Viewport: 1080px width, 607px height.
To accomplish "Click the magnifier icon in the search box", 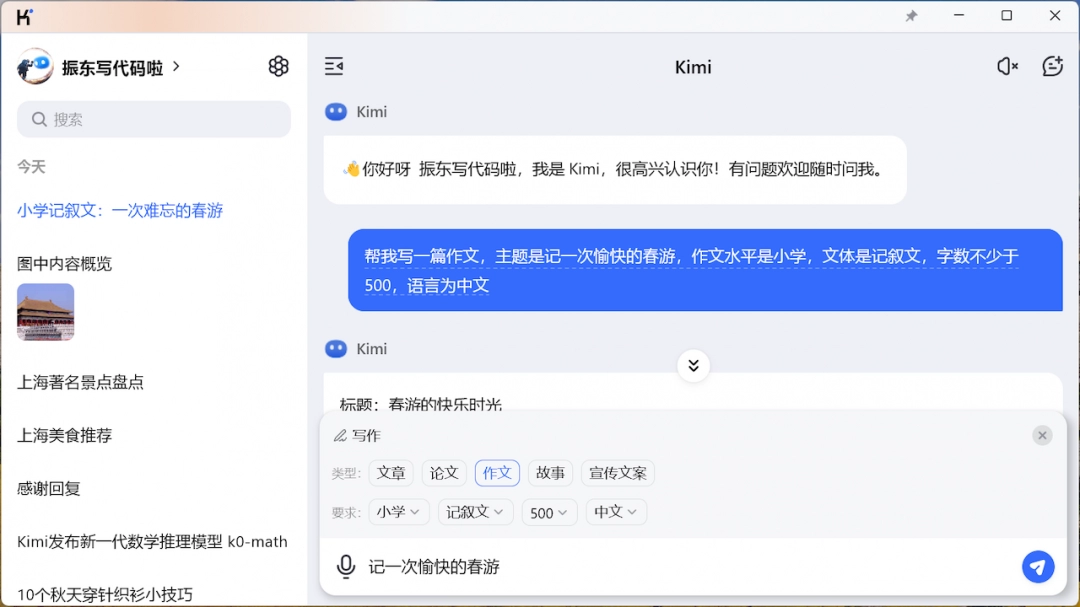I will [39, 119].
